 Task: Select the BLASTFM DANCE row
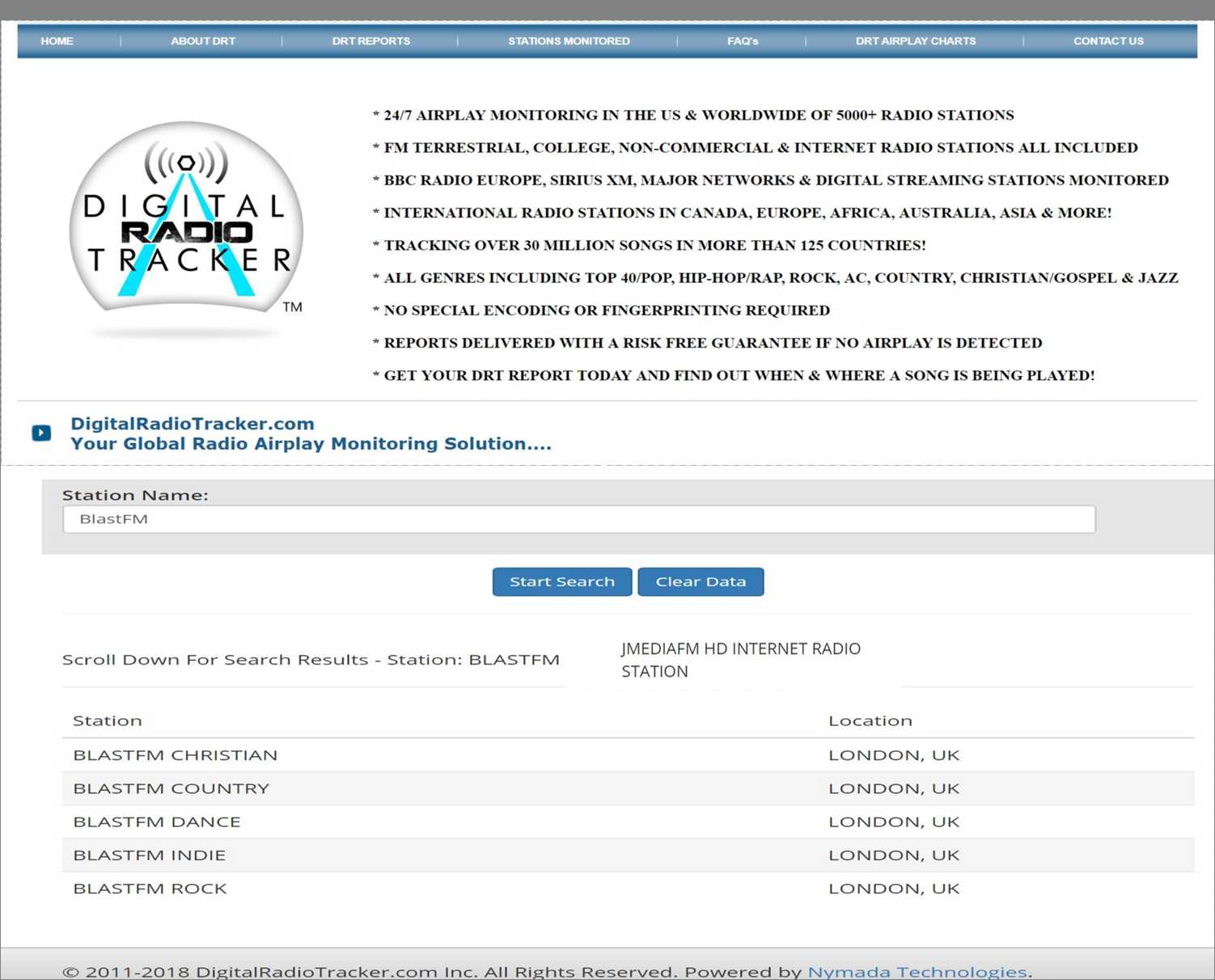[628, 822]
